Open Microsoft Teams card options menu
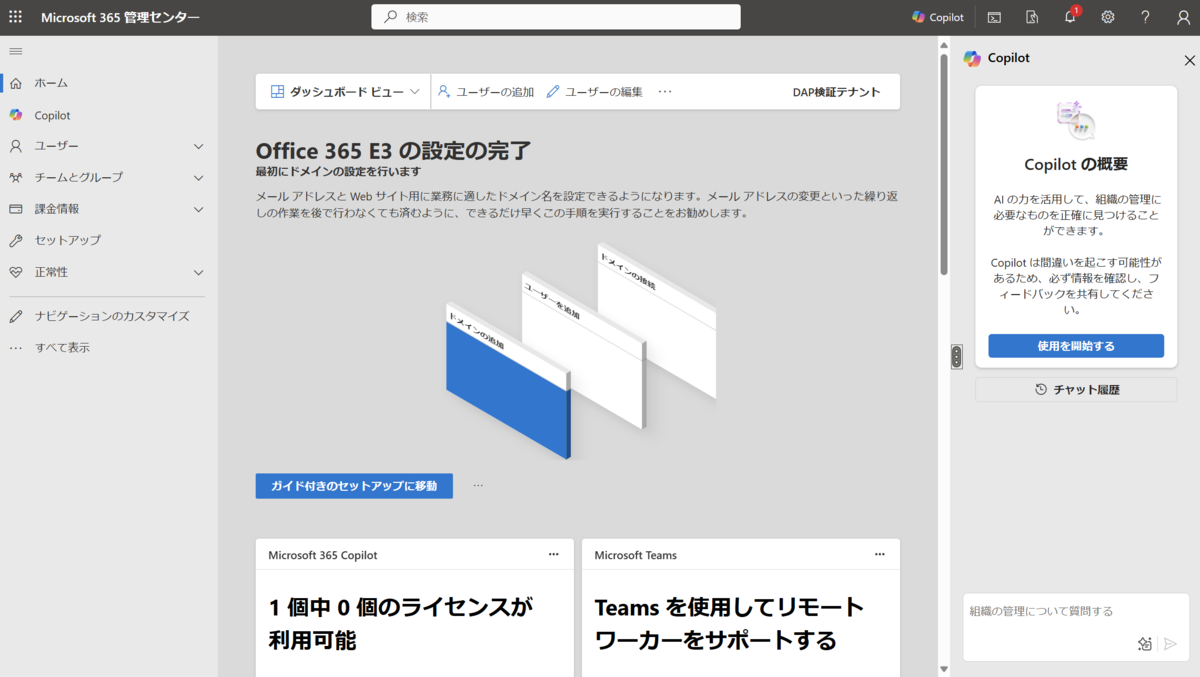The image size is (1200, 677). point(880,554)
